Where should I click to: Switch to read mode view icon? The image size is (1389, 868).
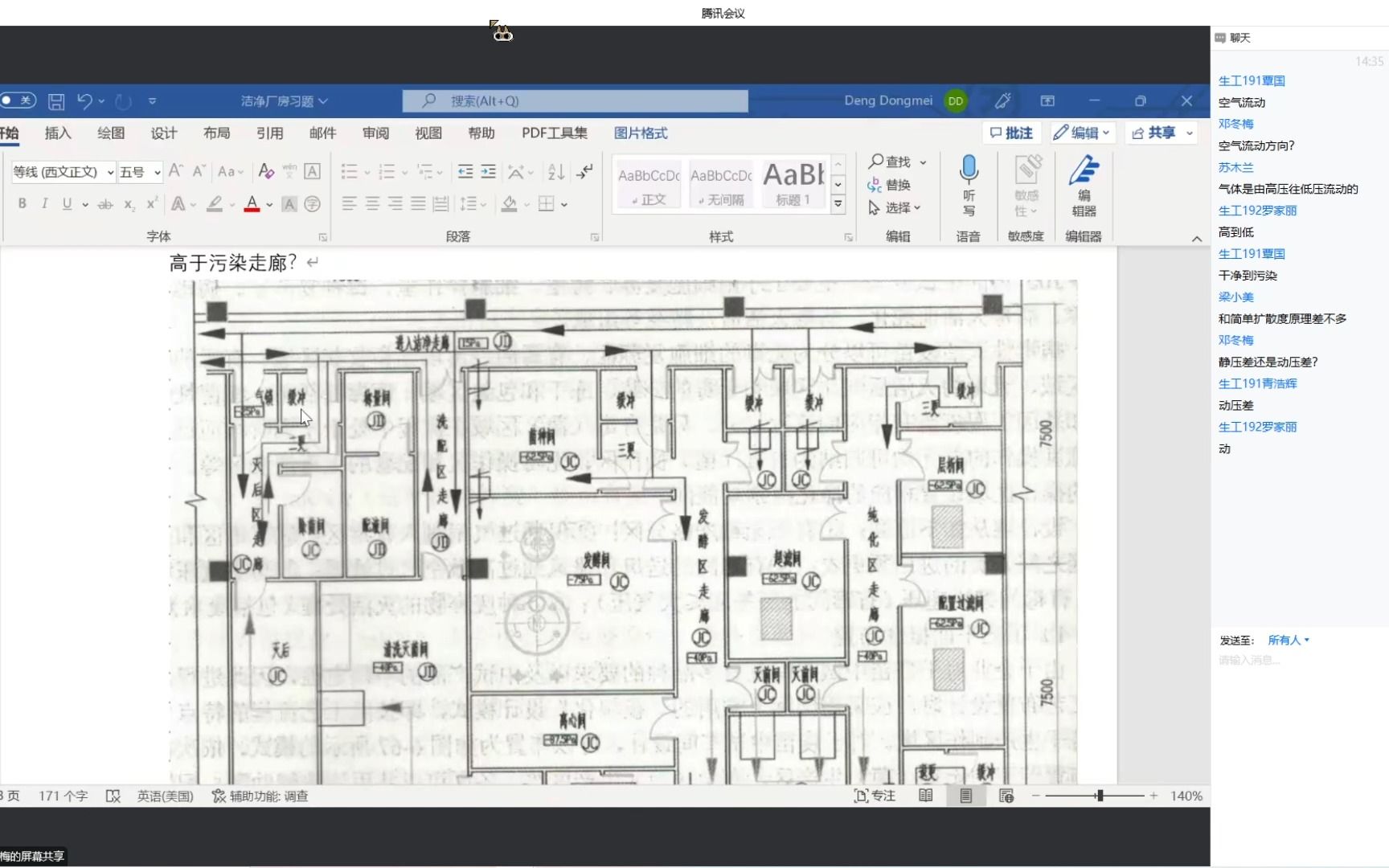click(926, 796)
